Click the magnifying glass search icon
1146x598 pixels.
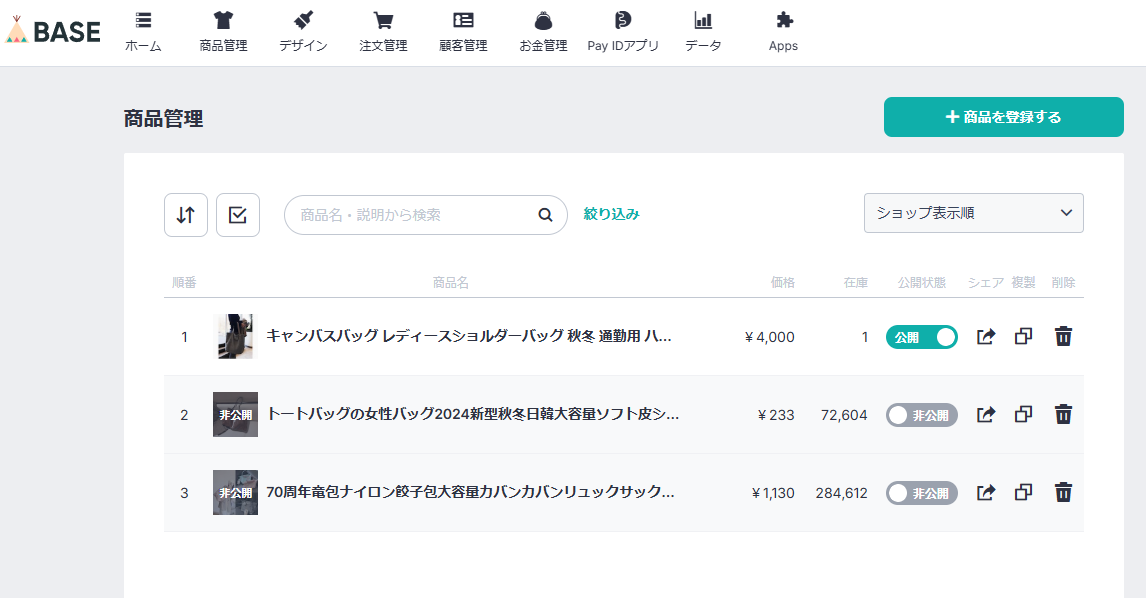545,215
